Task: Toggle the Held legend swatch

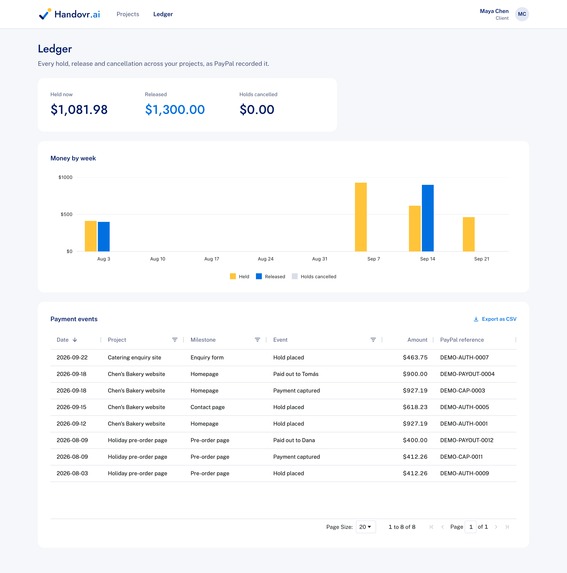Action: [233, 276]
